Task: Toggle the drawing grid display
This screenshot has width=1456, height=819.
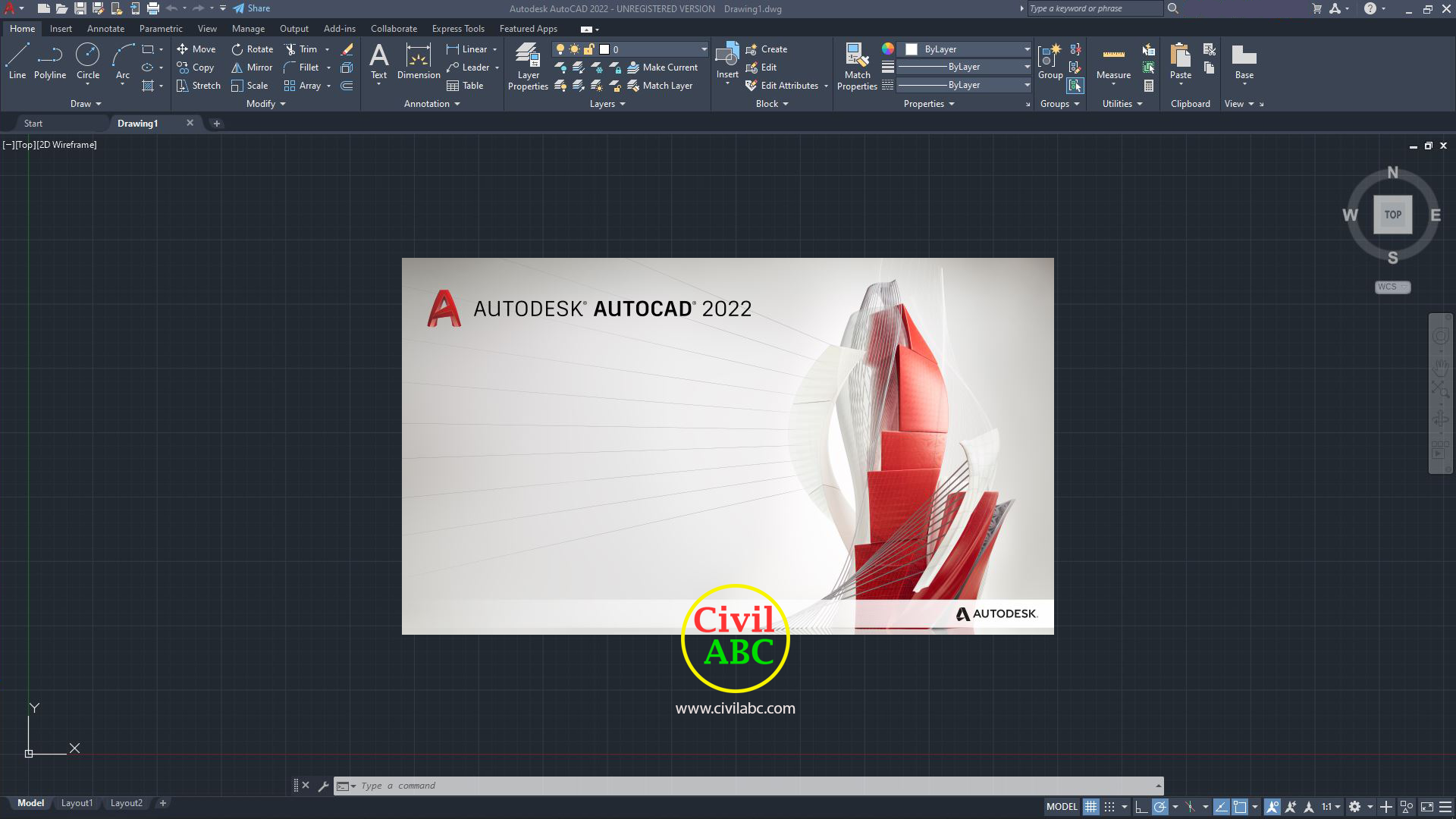Action: (1090, 807)
